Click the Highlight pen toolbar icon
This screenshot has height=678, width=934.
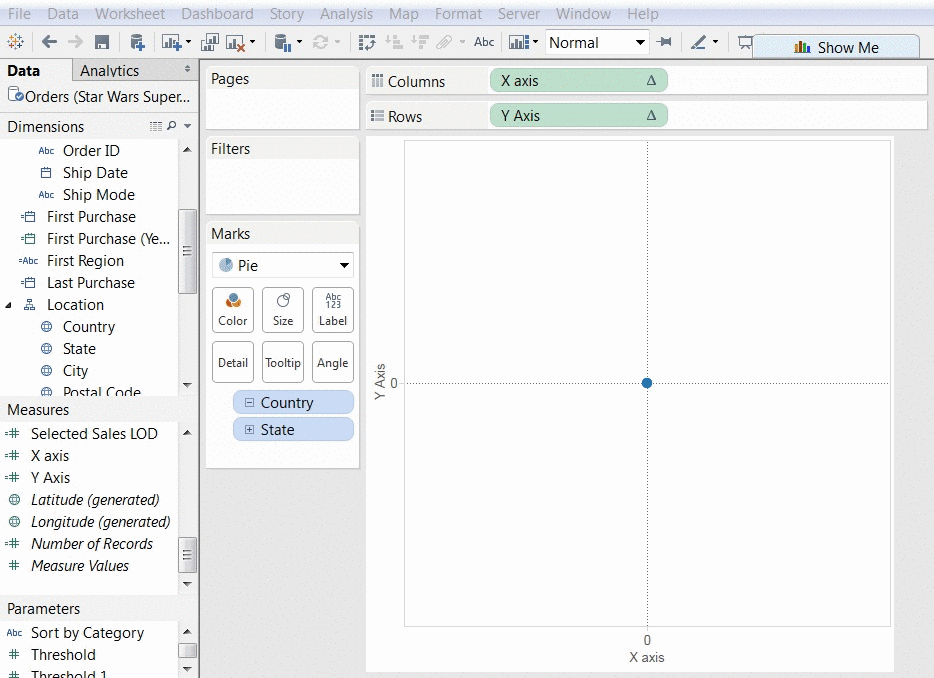[x=700, y=43]
